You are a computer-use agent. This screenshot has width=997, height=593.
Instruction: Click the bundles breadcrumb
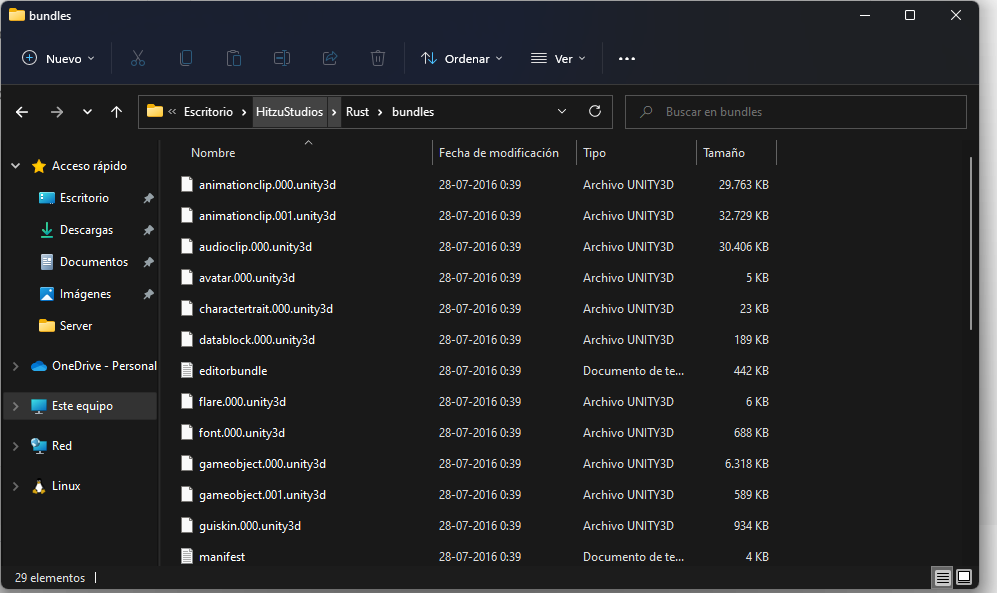[x=413, y=112]
